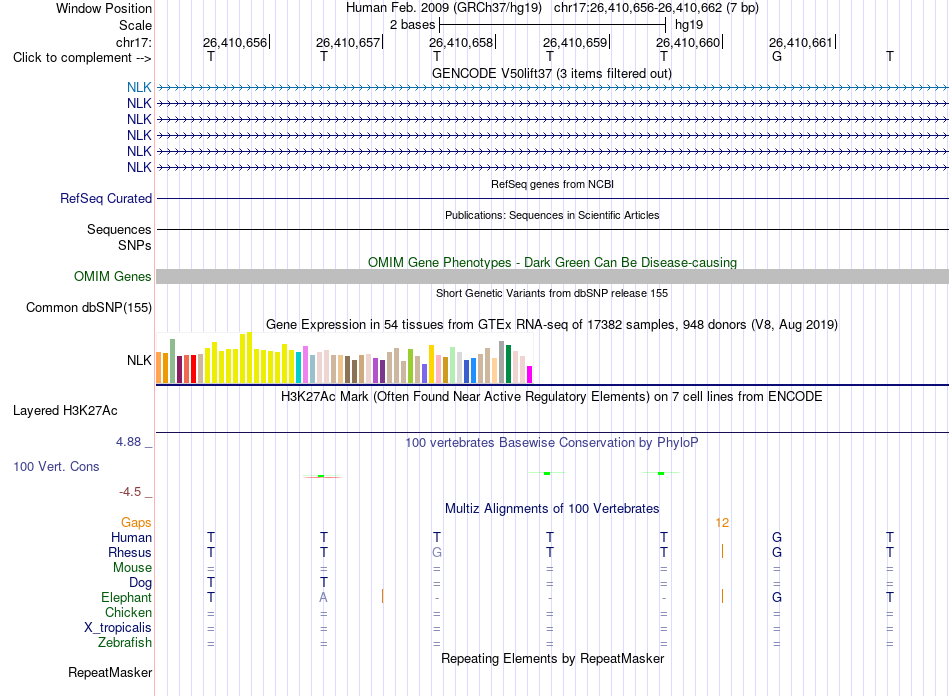This screenshot has width=950, height=696.
Task: Click the A base in Elephant row
Action: (324, 597)
